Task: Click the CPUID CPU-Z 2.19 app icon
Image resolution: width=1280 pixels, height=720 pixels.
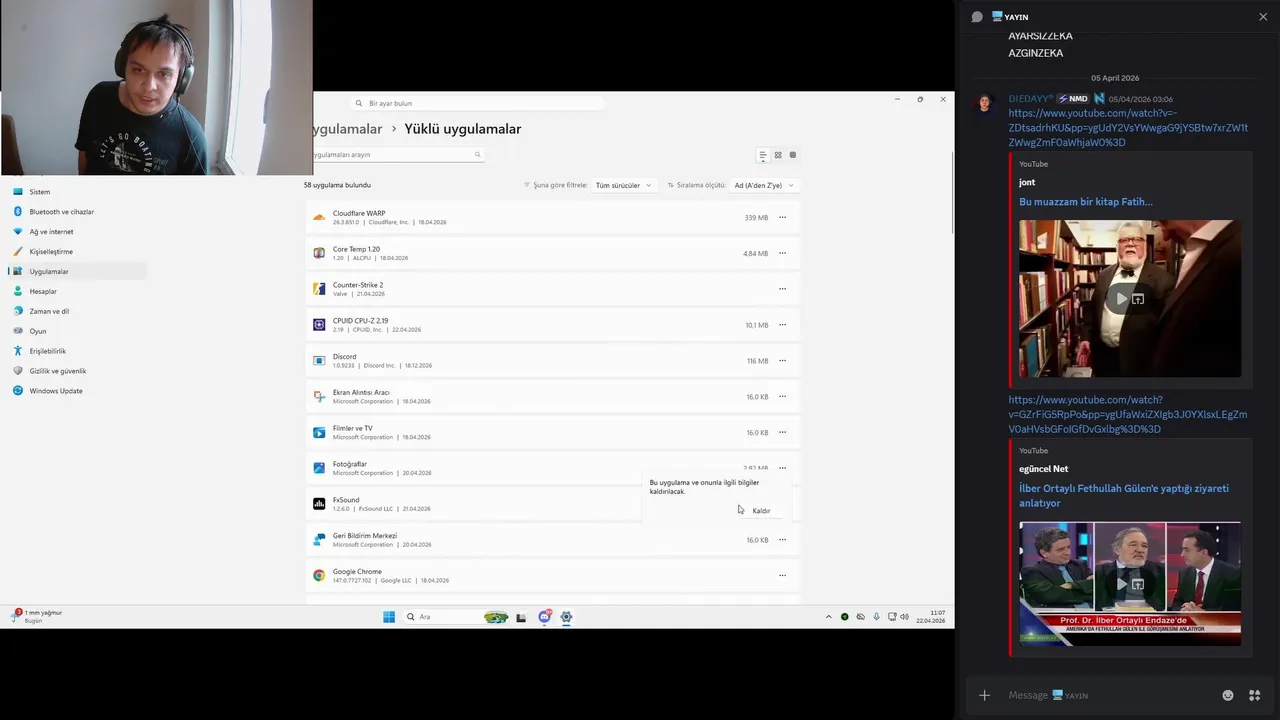Action: [319, 325]
